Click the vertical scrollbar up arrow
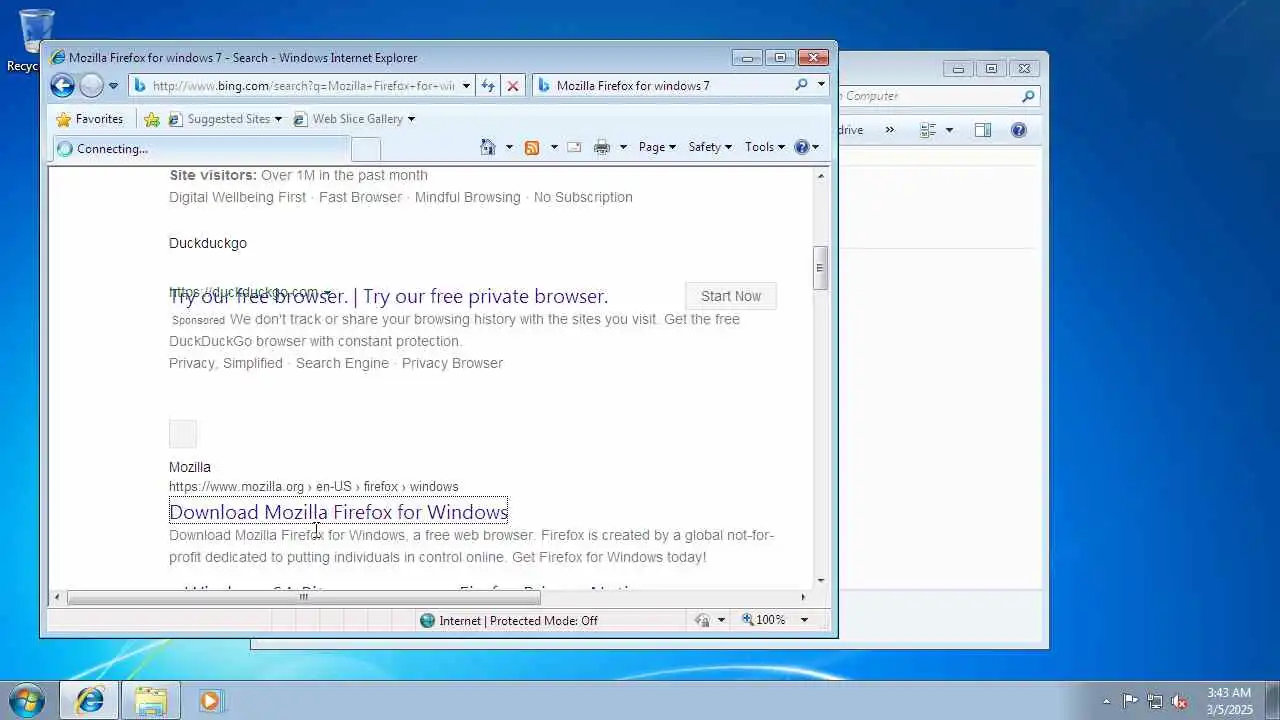 coord(821,176)
